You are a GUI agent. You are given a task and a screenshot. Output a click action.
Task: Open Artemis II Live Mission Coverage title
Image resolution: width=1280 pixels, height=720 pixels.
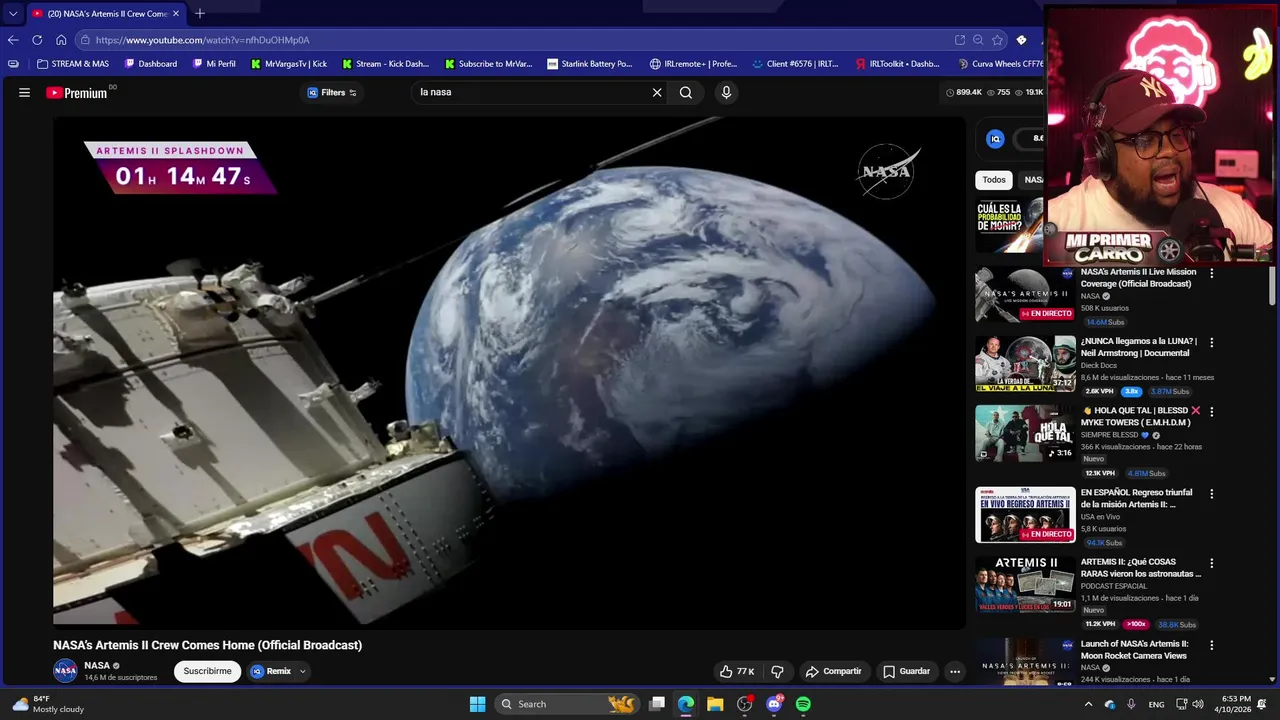point(1138,278)
